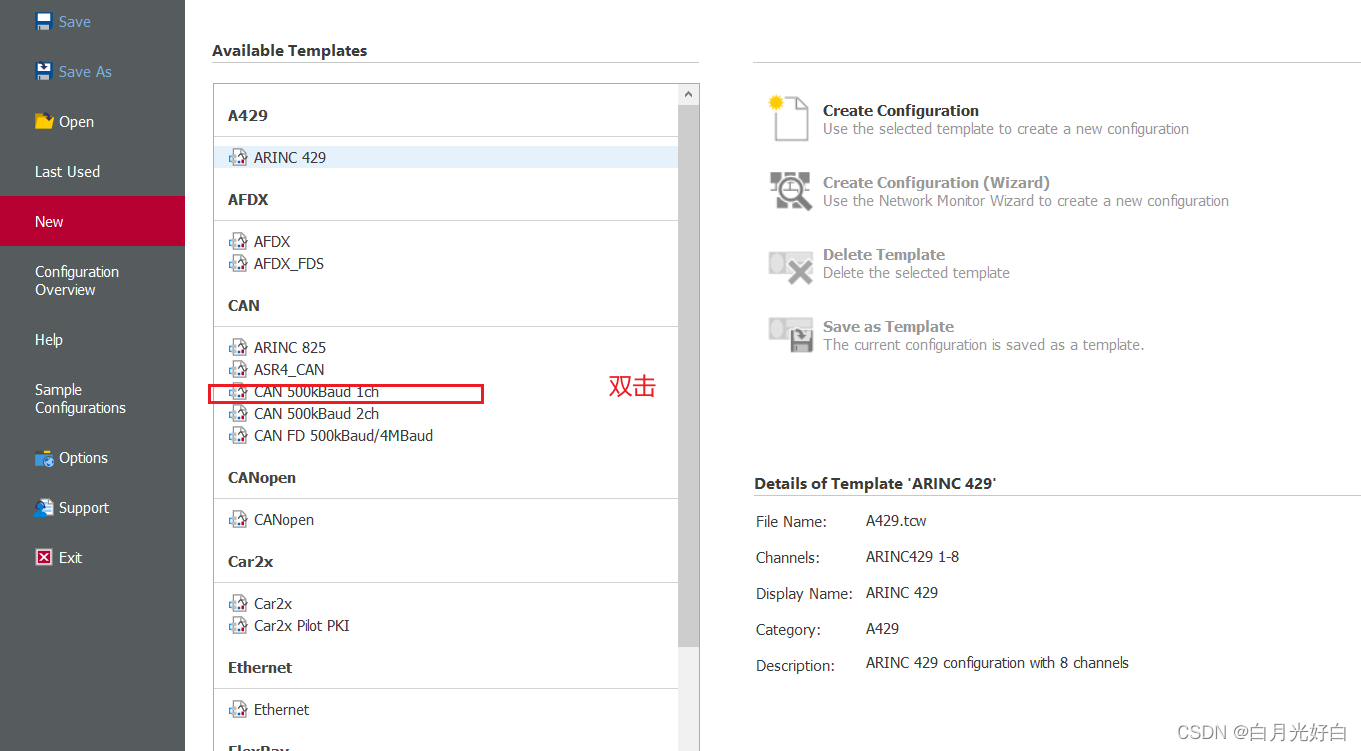Select the ASR4_CAN template
Viewport: 1361px width, 751px height.
tap(446, 369)
